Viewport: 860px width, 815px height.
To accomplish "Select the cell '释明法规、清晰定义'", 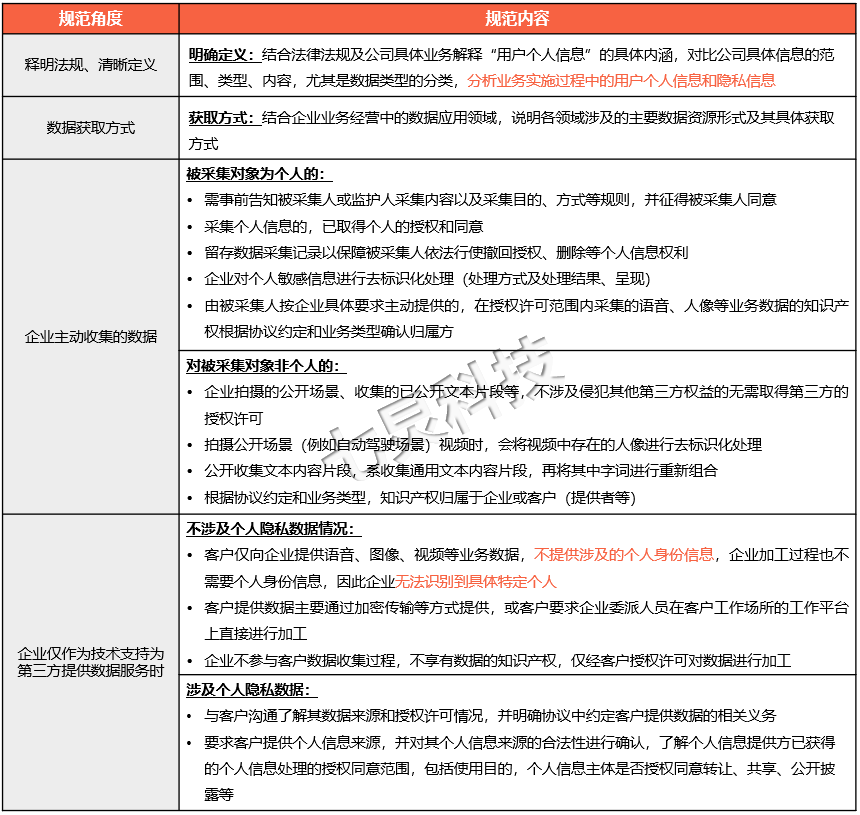I will pos(90,65).
